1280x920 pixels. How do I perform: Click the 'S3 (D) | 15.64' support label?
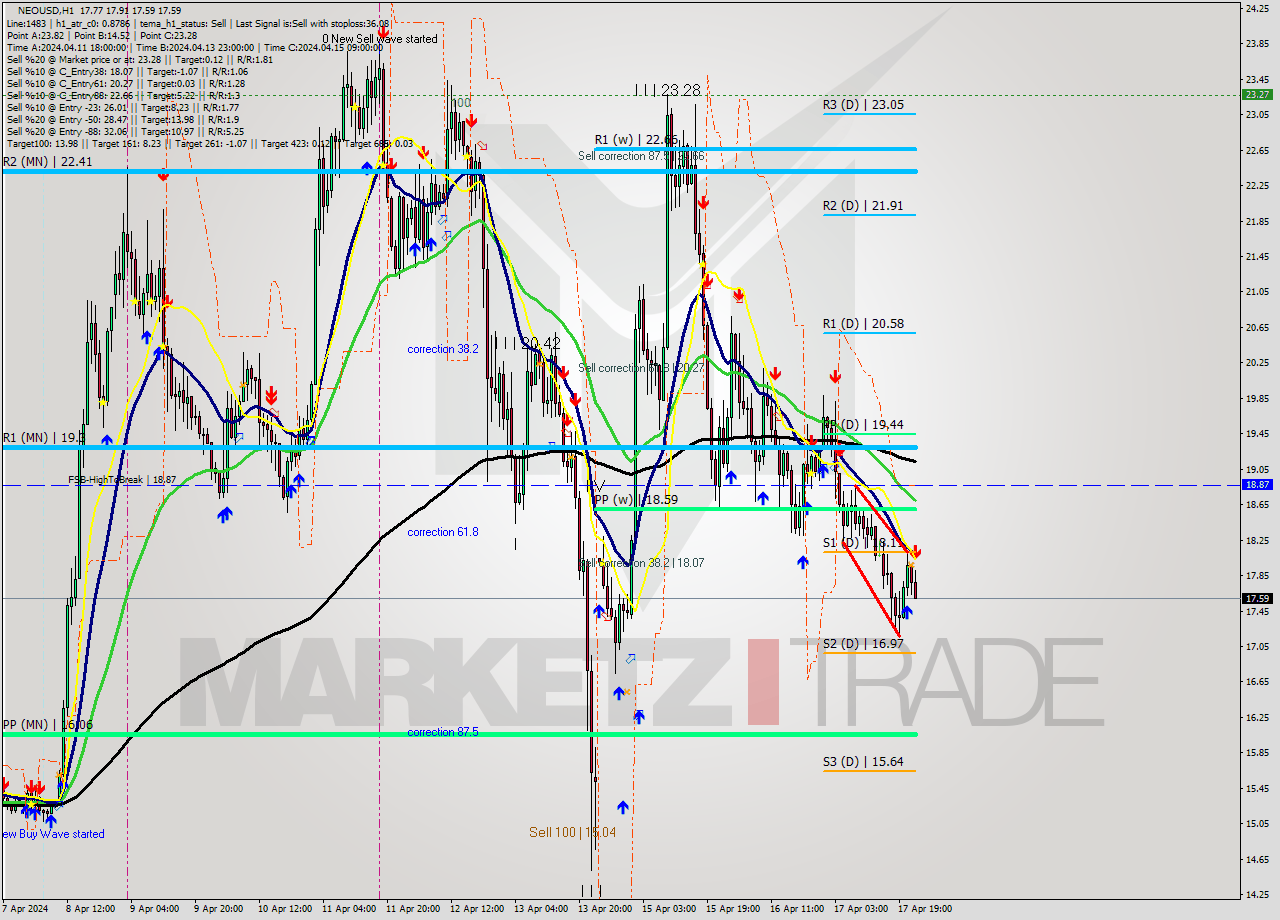(x=863, y=762)
